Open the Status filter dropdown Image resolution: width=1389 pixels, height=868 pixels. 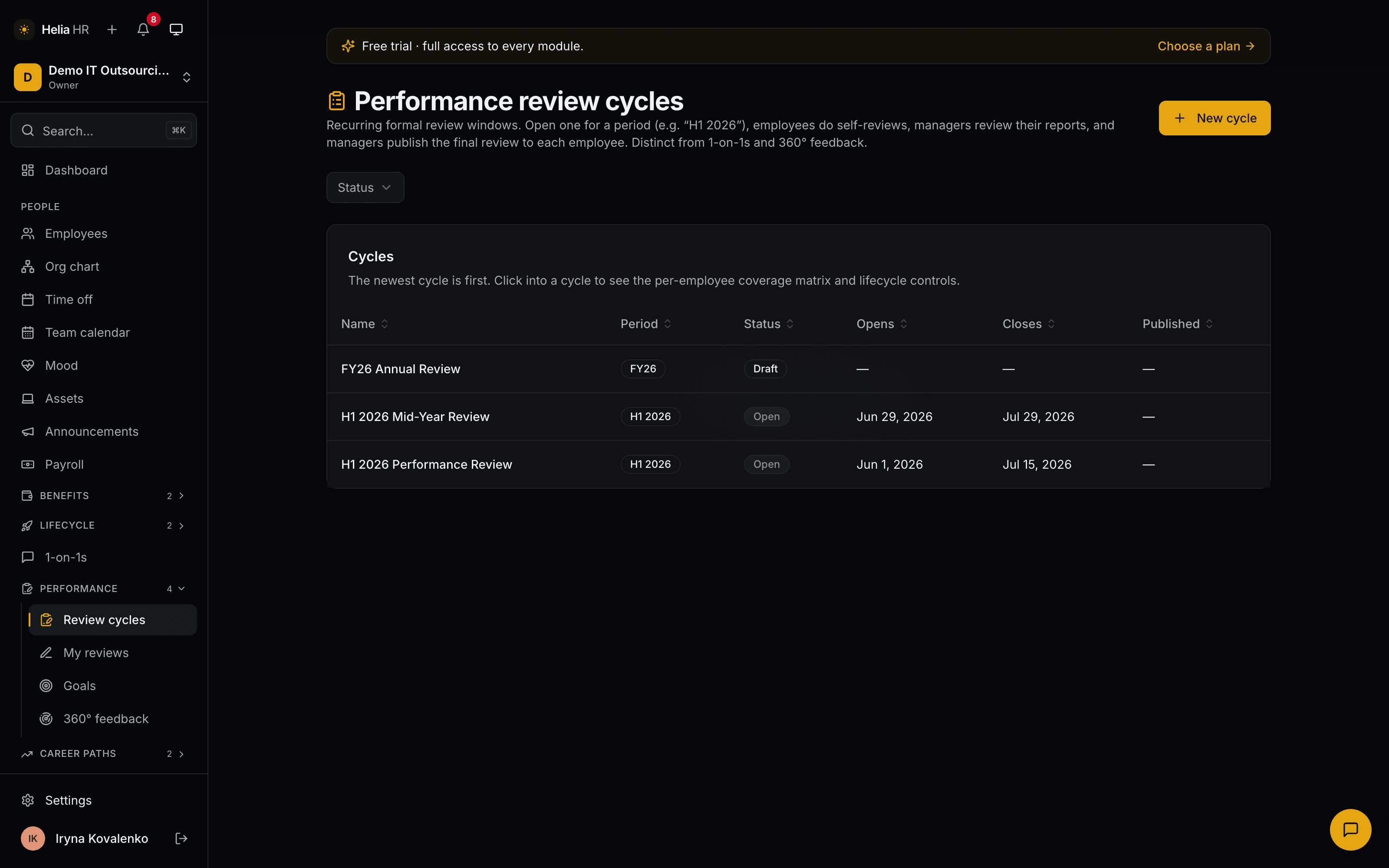(365, 188)
